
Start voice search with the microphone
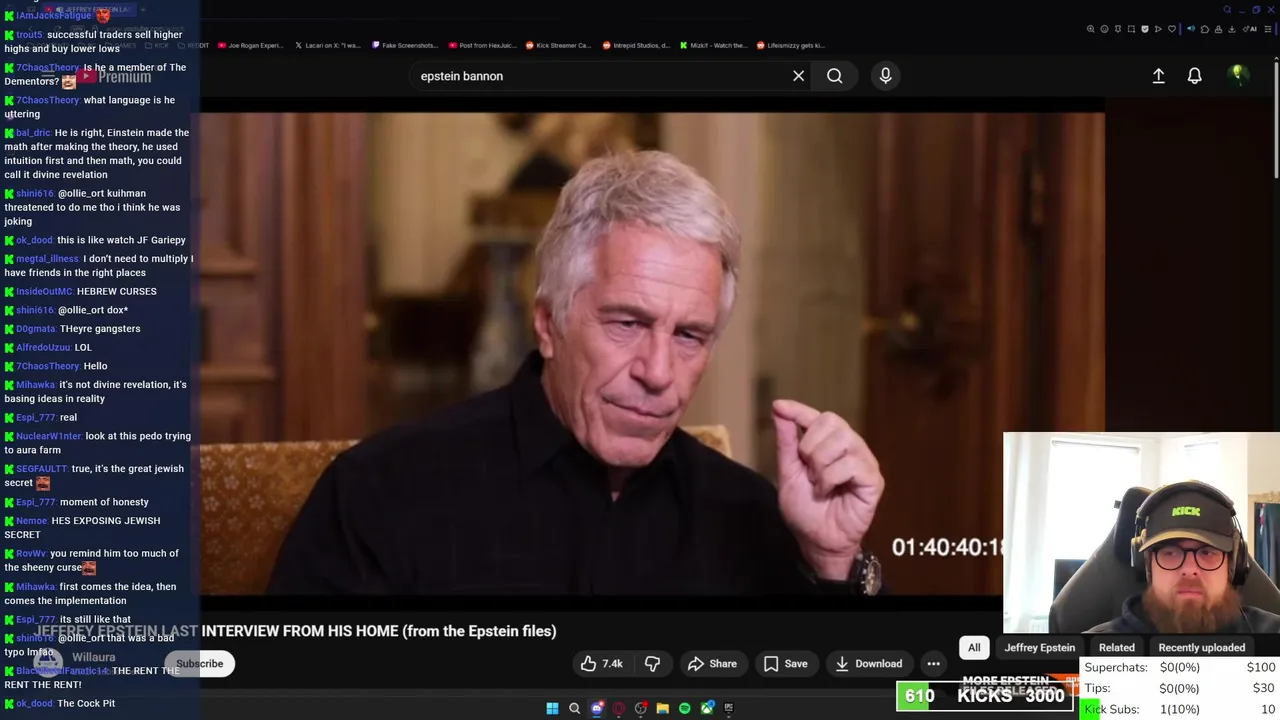pos(885,76)
